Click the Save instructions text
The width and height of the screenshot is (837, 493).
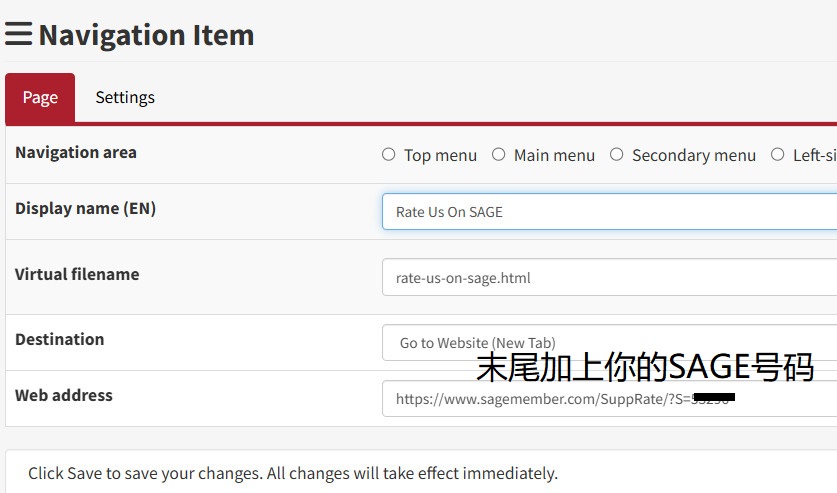tap(293, 474)
